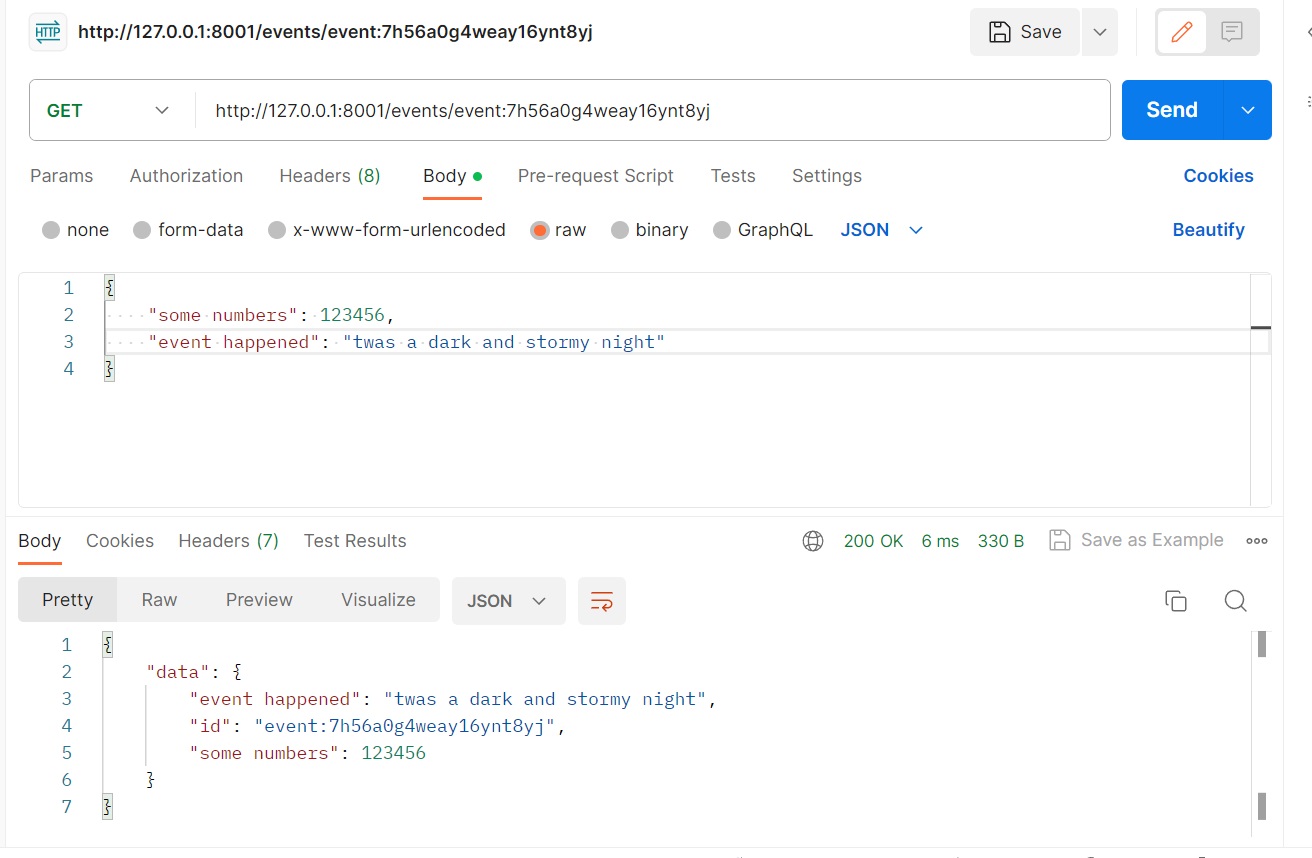Screen dimensions: 1312x858
Task: Click the request editor vertical scrollbar
Action: (x=1261, y=389)
